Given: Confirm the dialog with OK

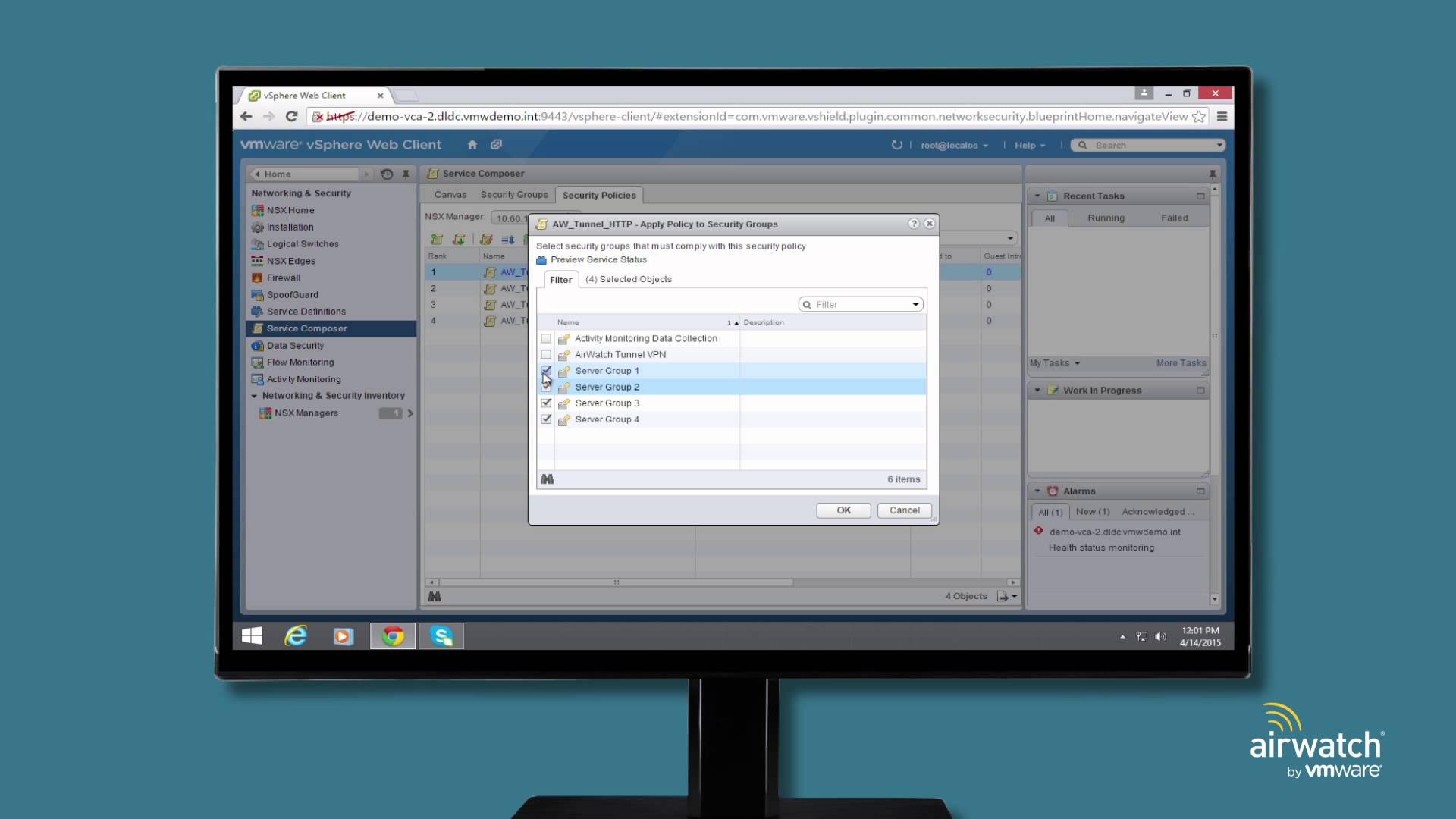Looking at the screenshot, I should point(843,510).
